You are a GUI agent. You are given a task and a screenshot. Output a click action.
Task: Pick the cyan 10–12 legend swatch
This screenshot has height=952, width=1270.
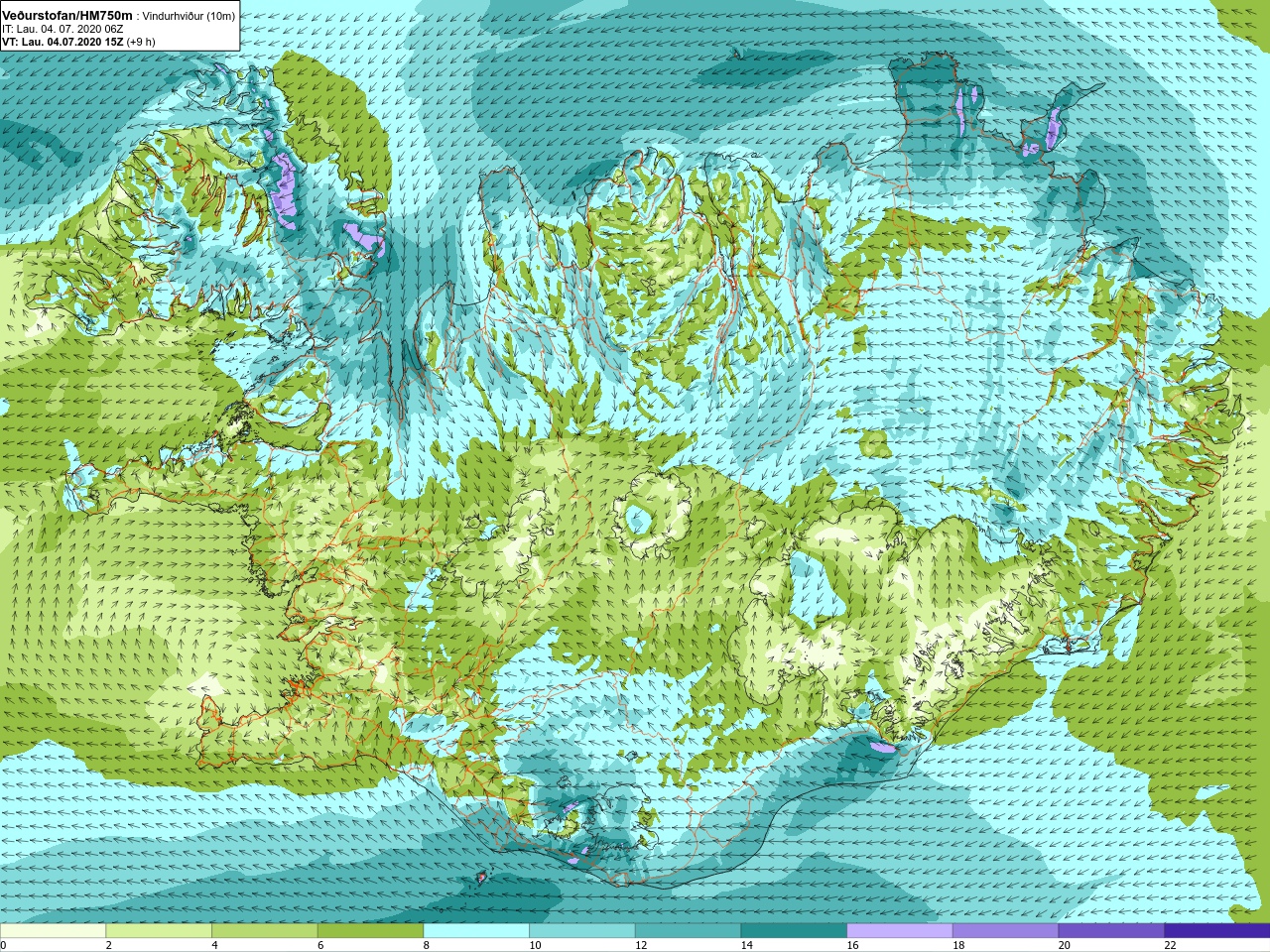tap(582, 931)
